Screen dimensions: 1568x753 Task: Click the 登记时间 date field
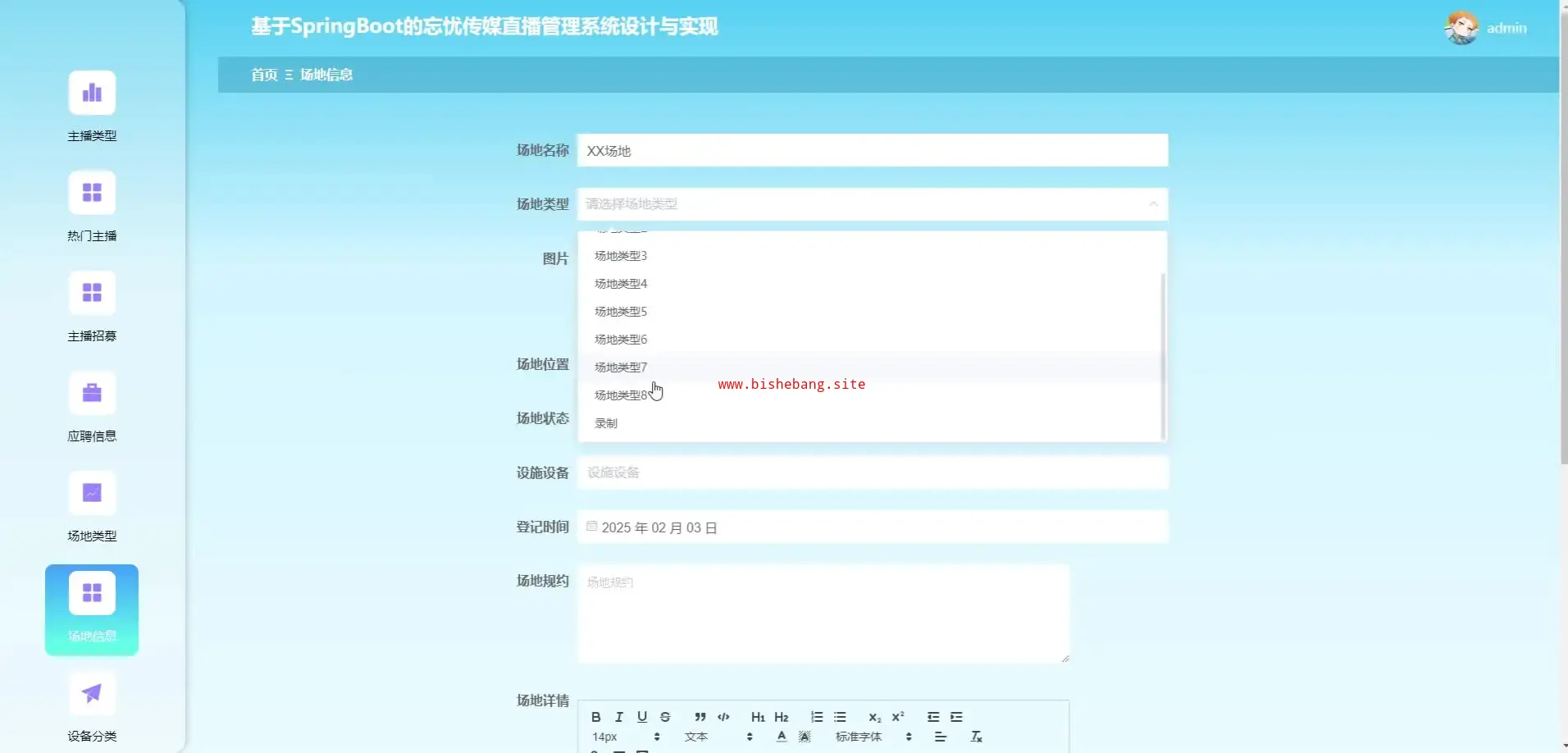tap(873, 527)
